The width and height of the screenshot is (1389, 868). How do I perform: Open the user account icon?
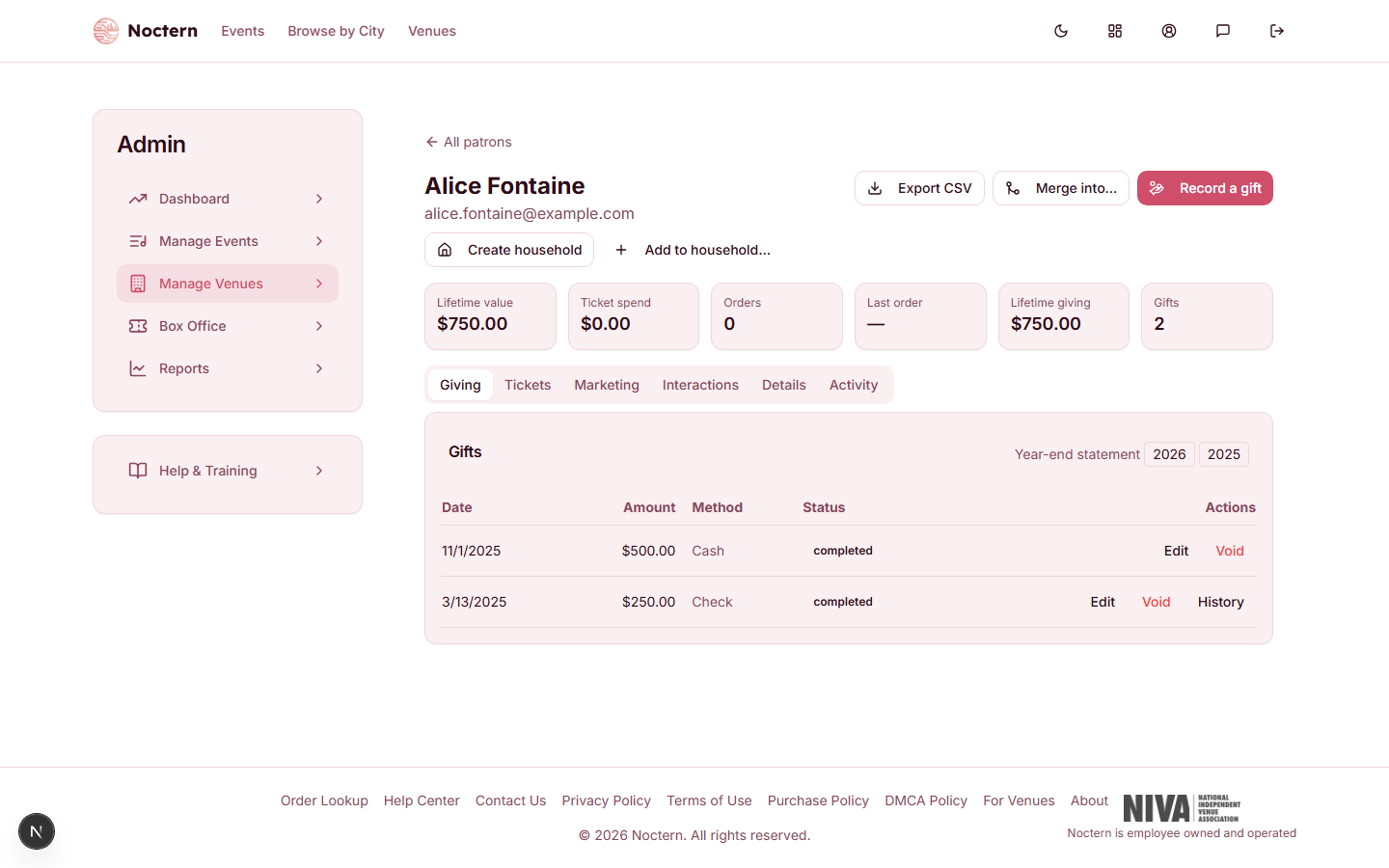pyautogui.click(x=1169, y=31)
